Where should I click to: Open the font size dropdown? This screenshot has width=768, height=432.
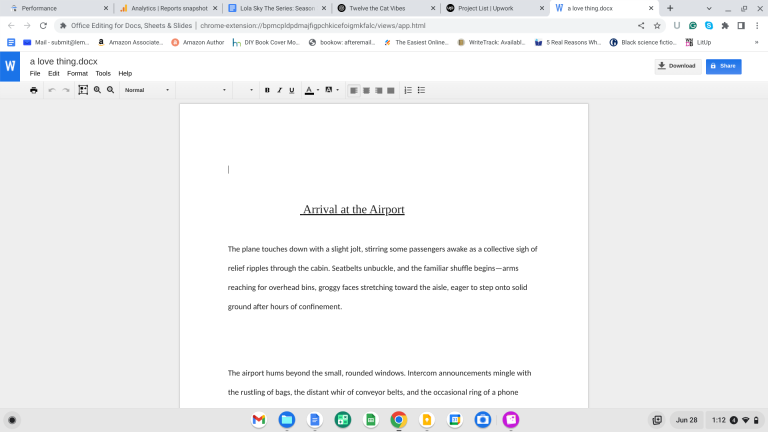point(244,90)
